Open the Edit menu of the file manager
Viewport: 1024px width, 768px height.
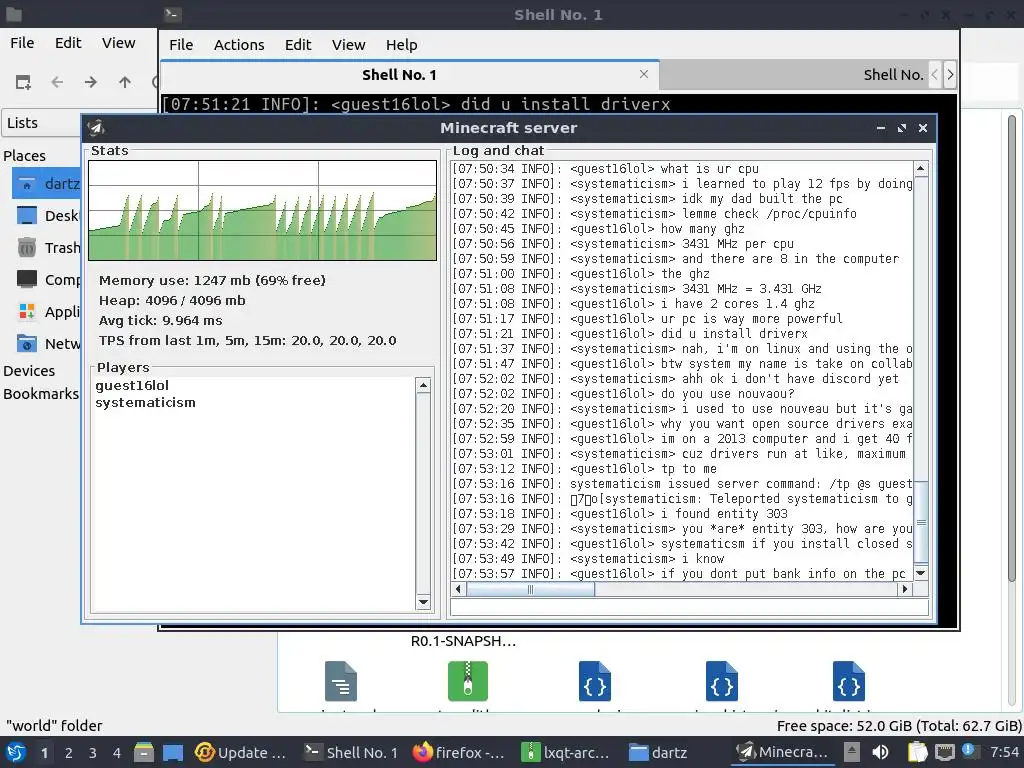click(x=68, y=42)
